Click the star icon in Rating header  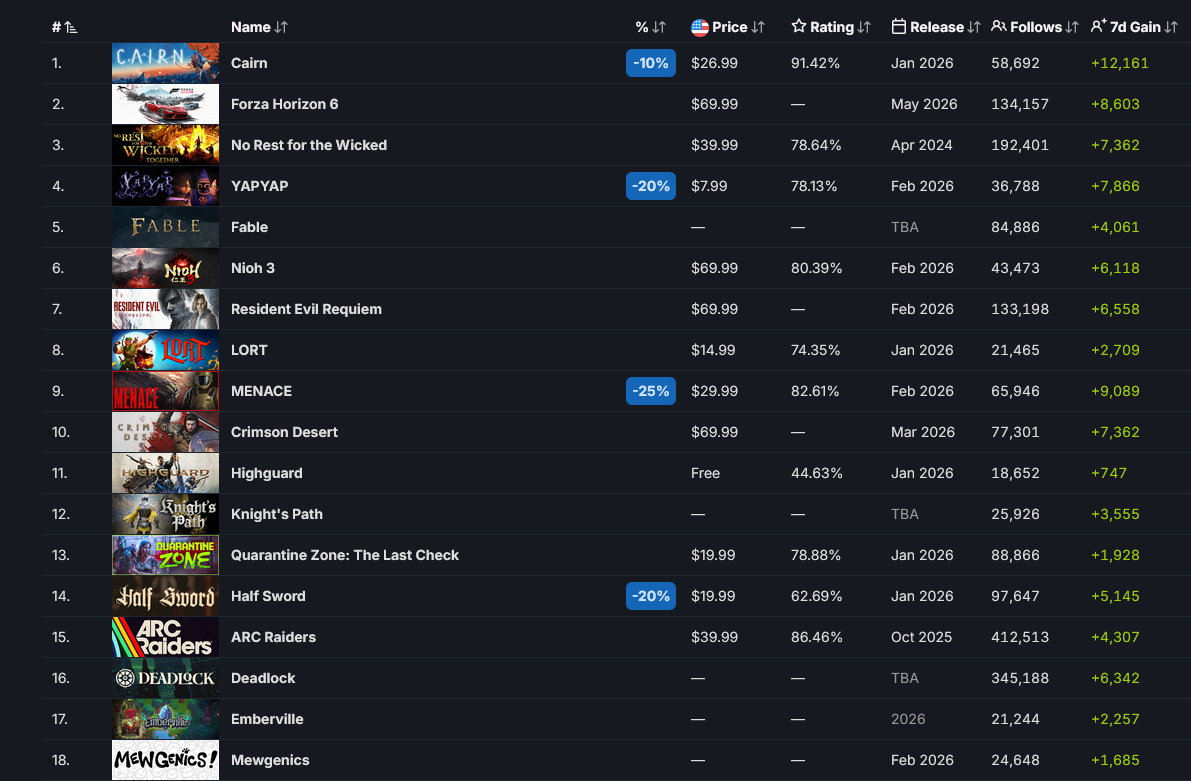pos(798,27)
